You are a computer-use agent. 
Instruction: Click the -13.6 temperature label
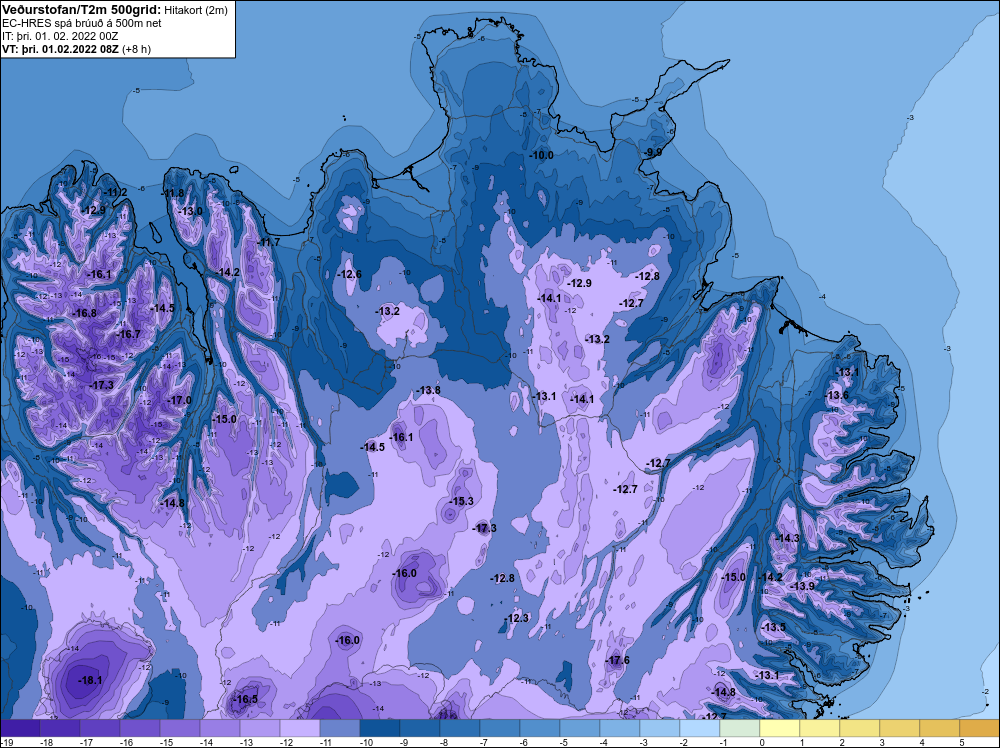tap(837, 395)
